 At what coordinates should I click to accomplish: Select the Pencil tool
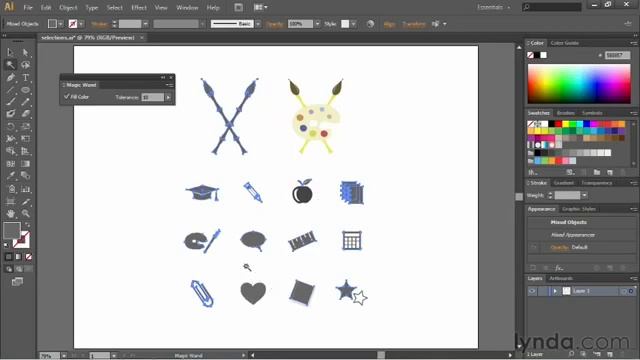pos(25,102)
